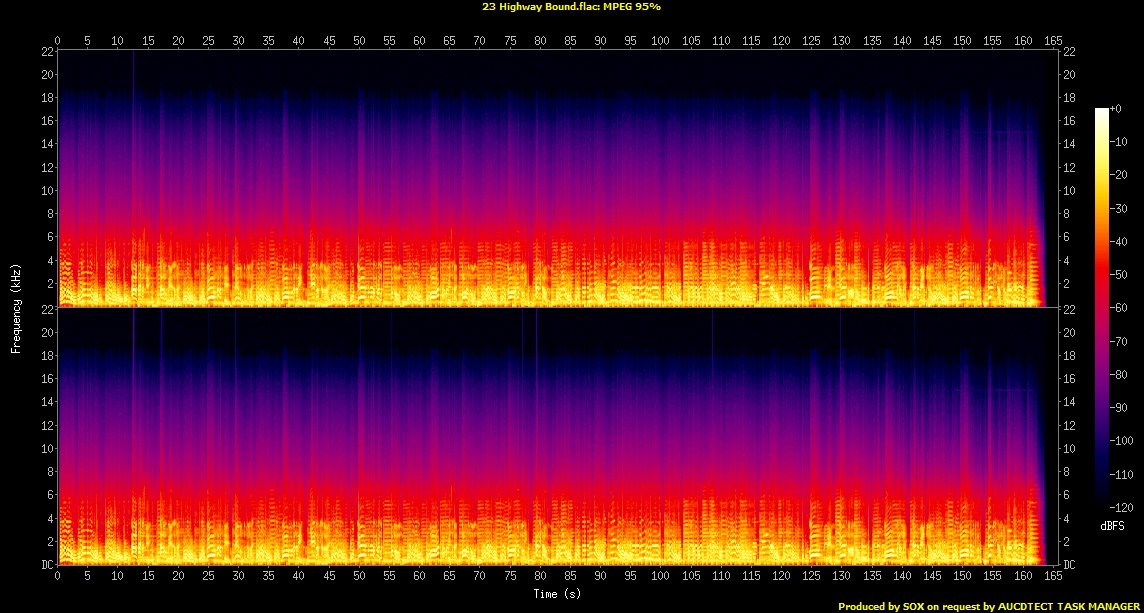Click the "Time (s)" axis label
Screen dimensions: 1144x613
557,594
